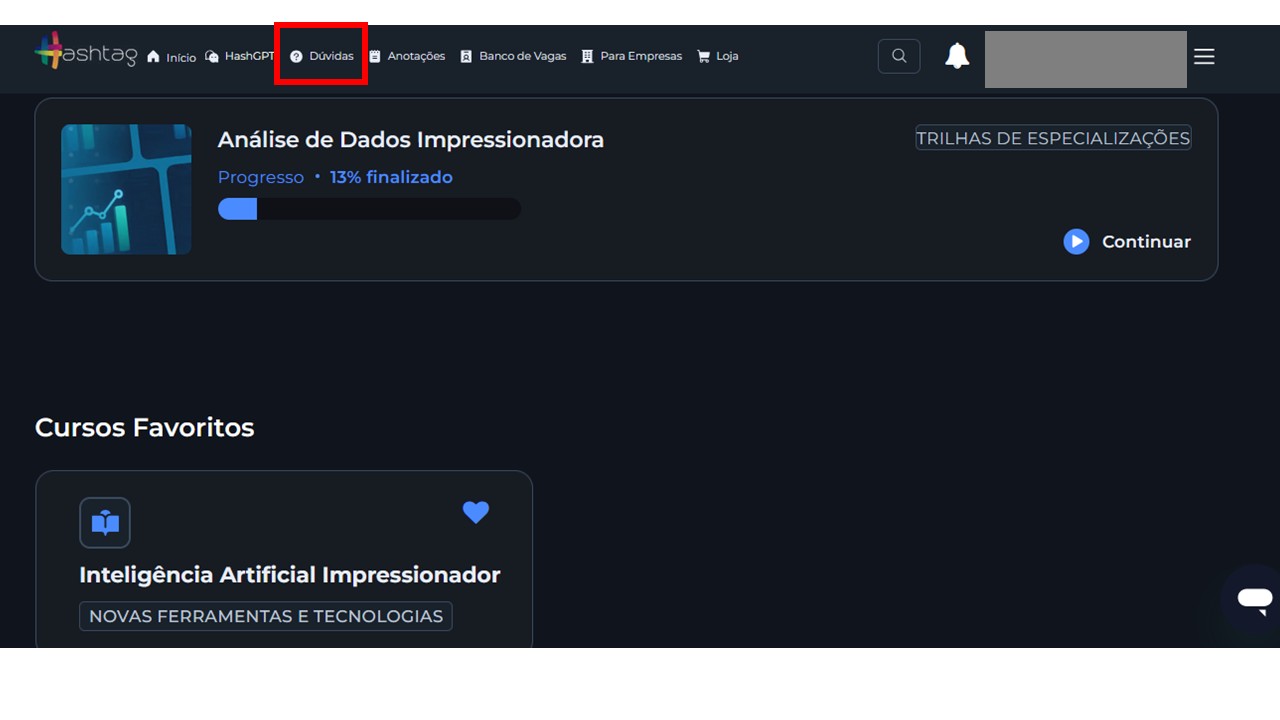Screen dimensions: 1280x720
Task: Open the Dúvidas menu item
Action: [320, 56]
